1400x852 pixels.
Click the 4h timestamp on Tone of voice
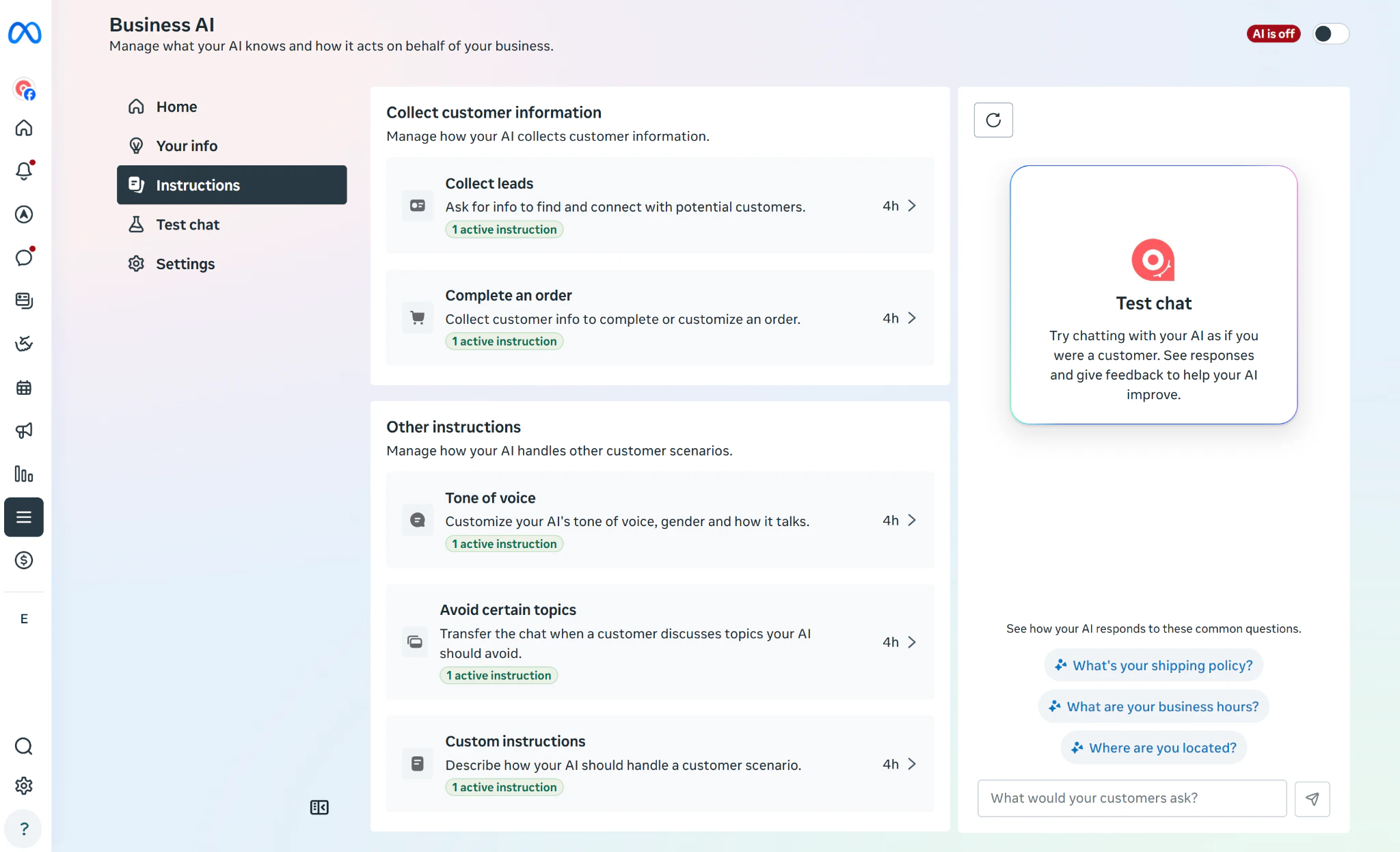(891, 520)
